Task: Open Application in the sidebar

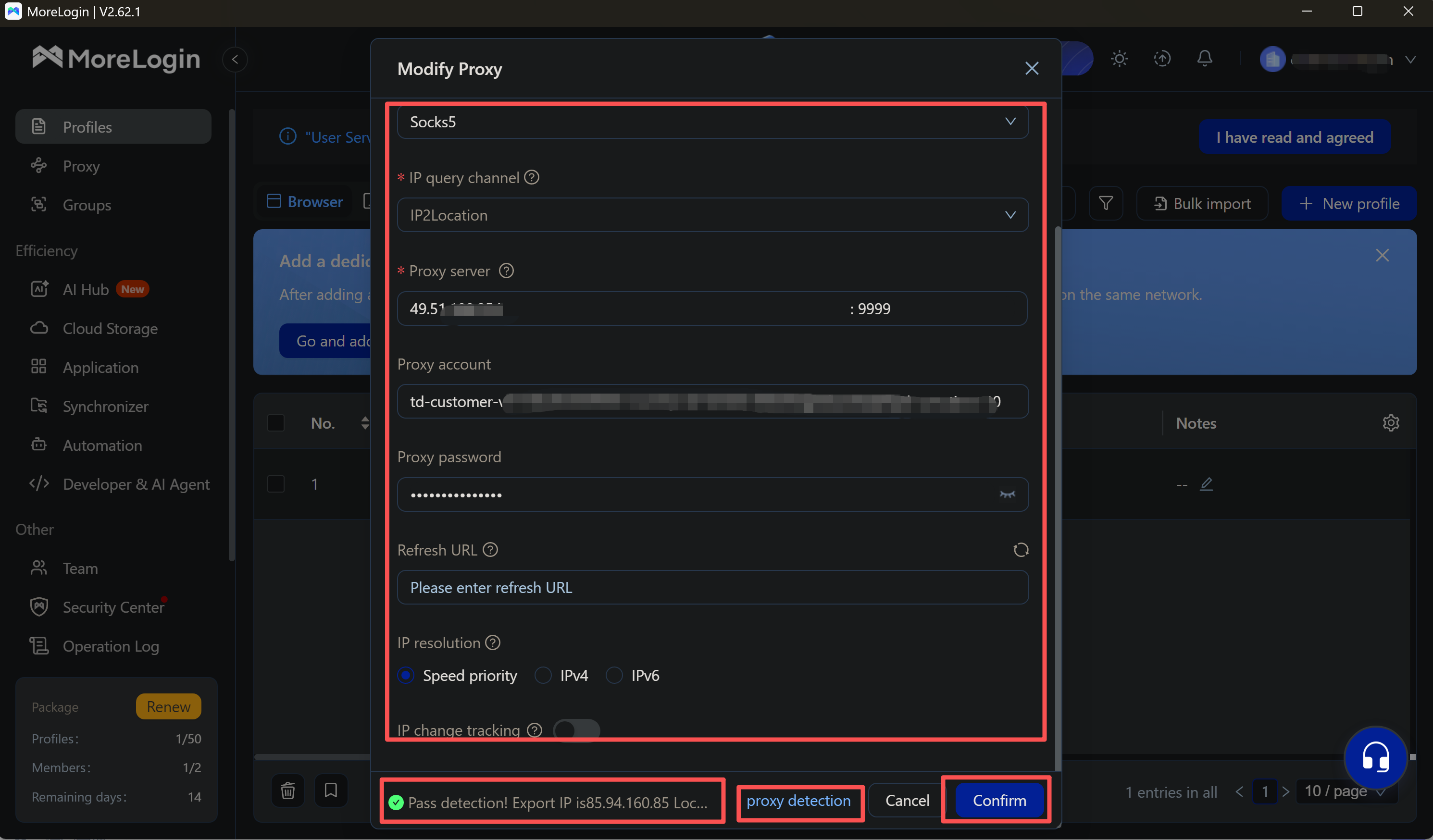Action: 113,367
